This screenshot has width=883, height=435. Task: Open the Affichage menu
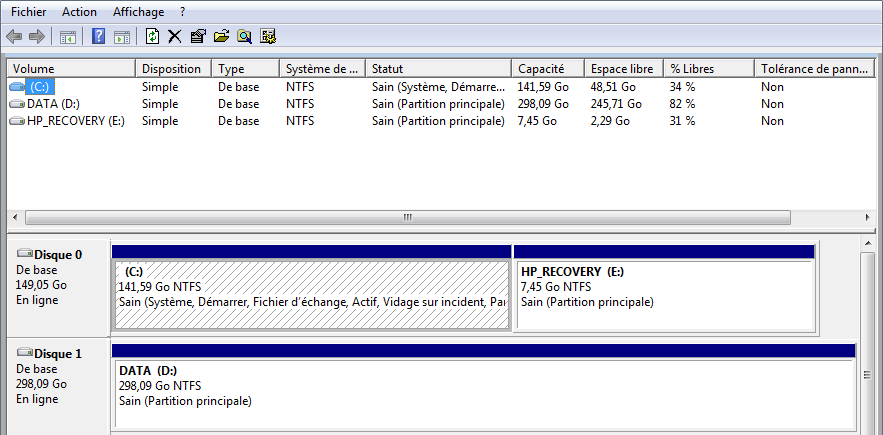coord(139,12)
